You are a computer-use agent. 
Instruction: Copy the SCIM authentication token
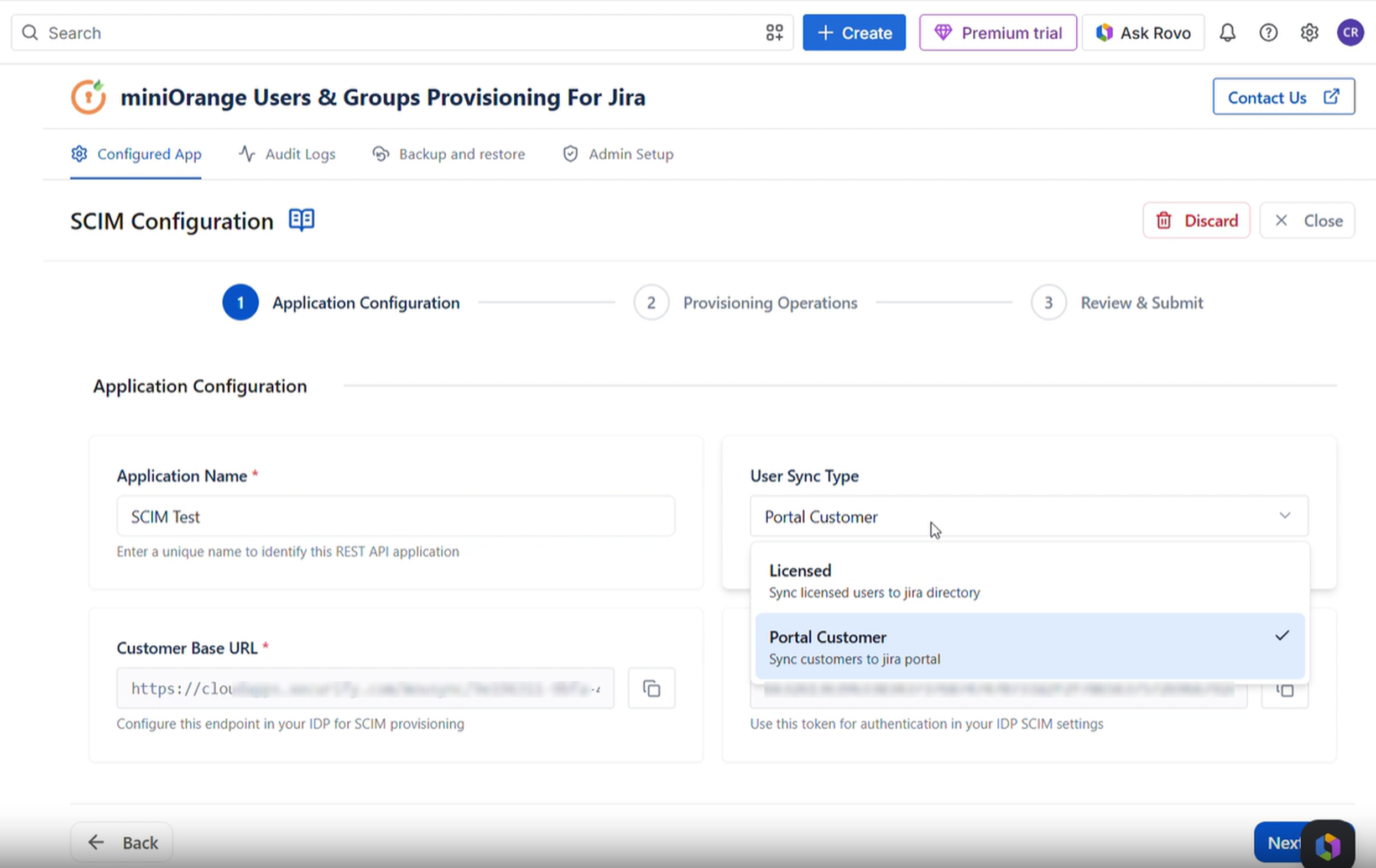point(1285,690)
